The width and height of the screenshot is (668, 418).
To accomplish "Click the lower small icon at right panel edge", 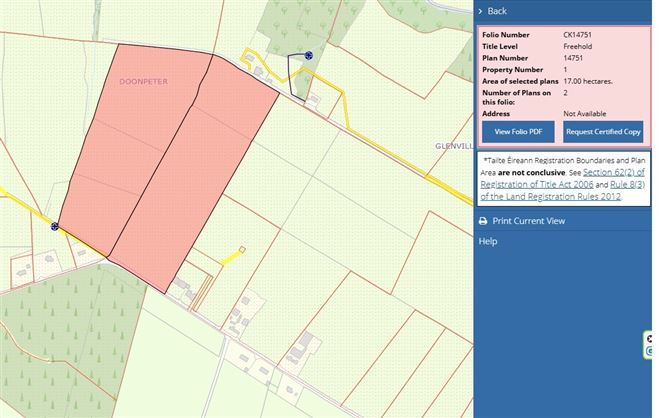I will 649,351.
